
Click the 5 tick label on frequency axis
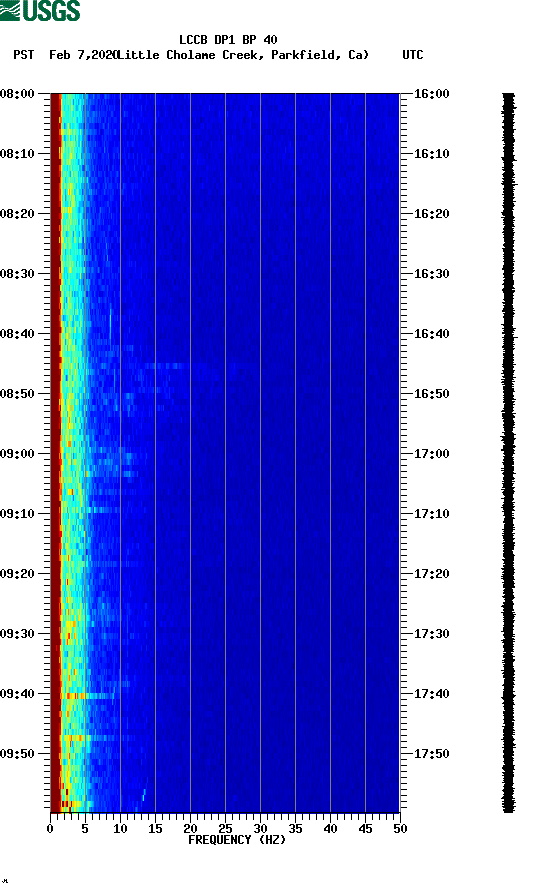(x=85, y=829)
